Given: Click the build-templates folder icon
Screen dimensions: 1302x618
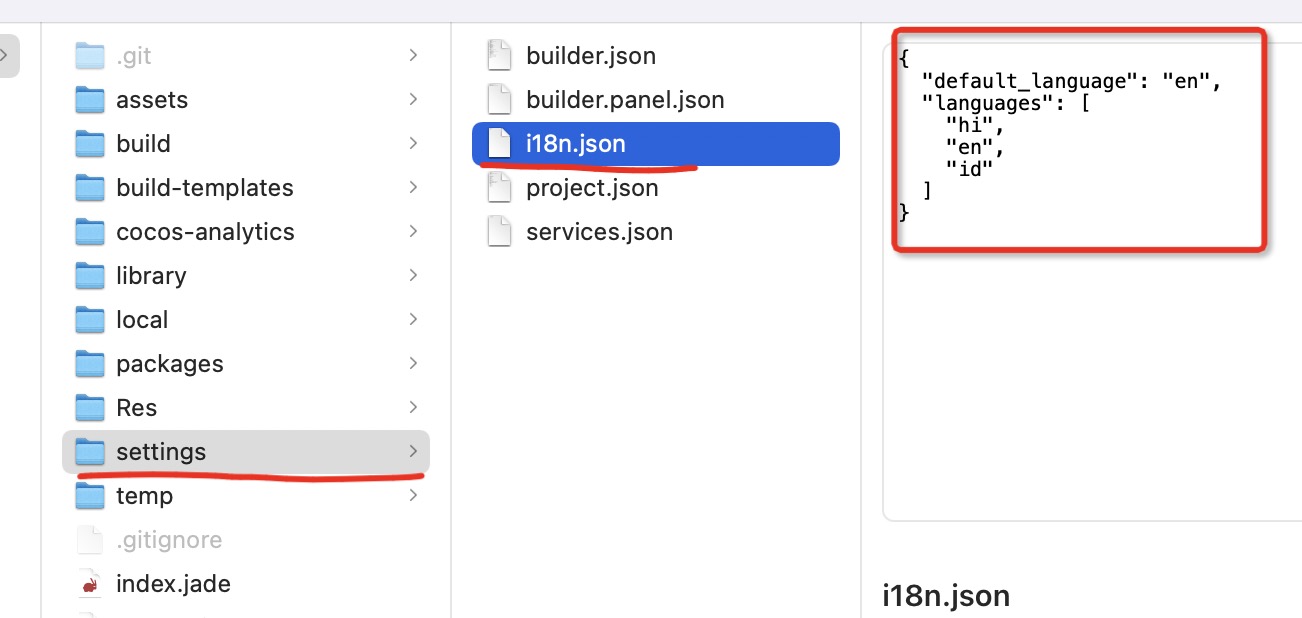Looking at the screenshot, I should (90, 188).
